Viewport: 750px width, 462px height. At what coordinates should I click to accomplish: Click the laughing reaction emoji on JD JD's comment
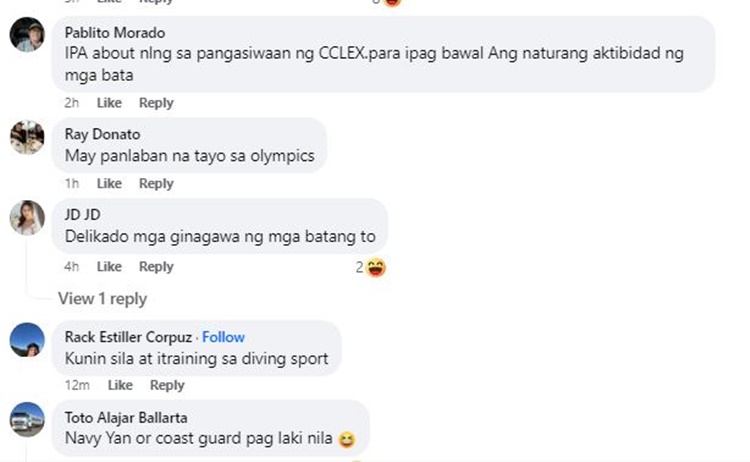[376, 267]
